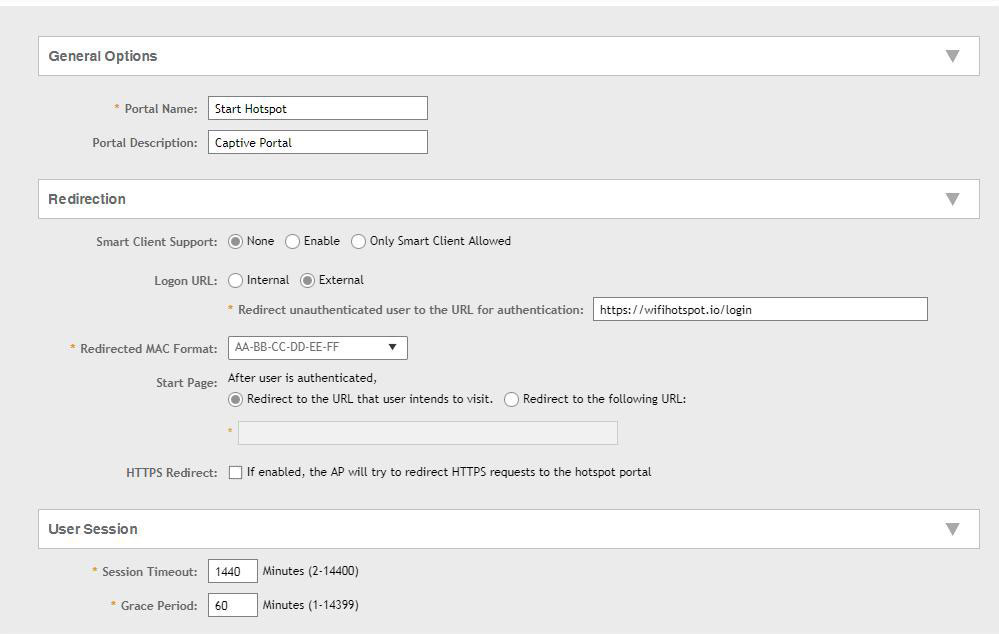Click the authentication redirect URL field
Screen dimensions: 999x634
759,310
